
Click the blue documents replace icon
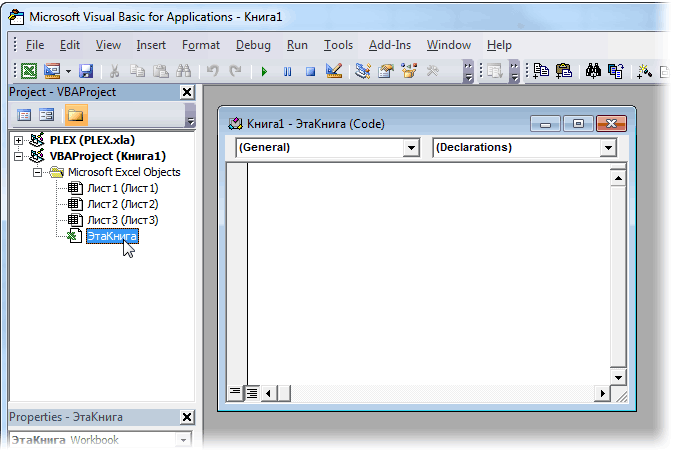coord(616,71)
